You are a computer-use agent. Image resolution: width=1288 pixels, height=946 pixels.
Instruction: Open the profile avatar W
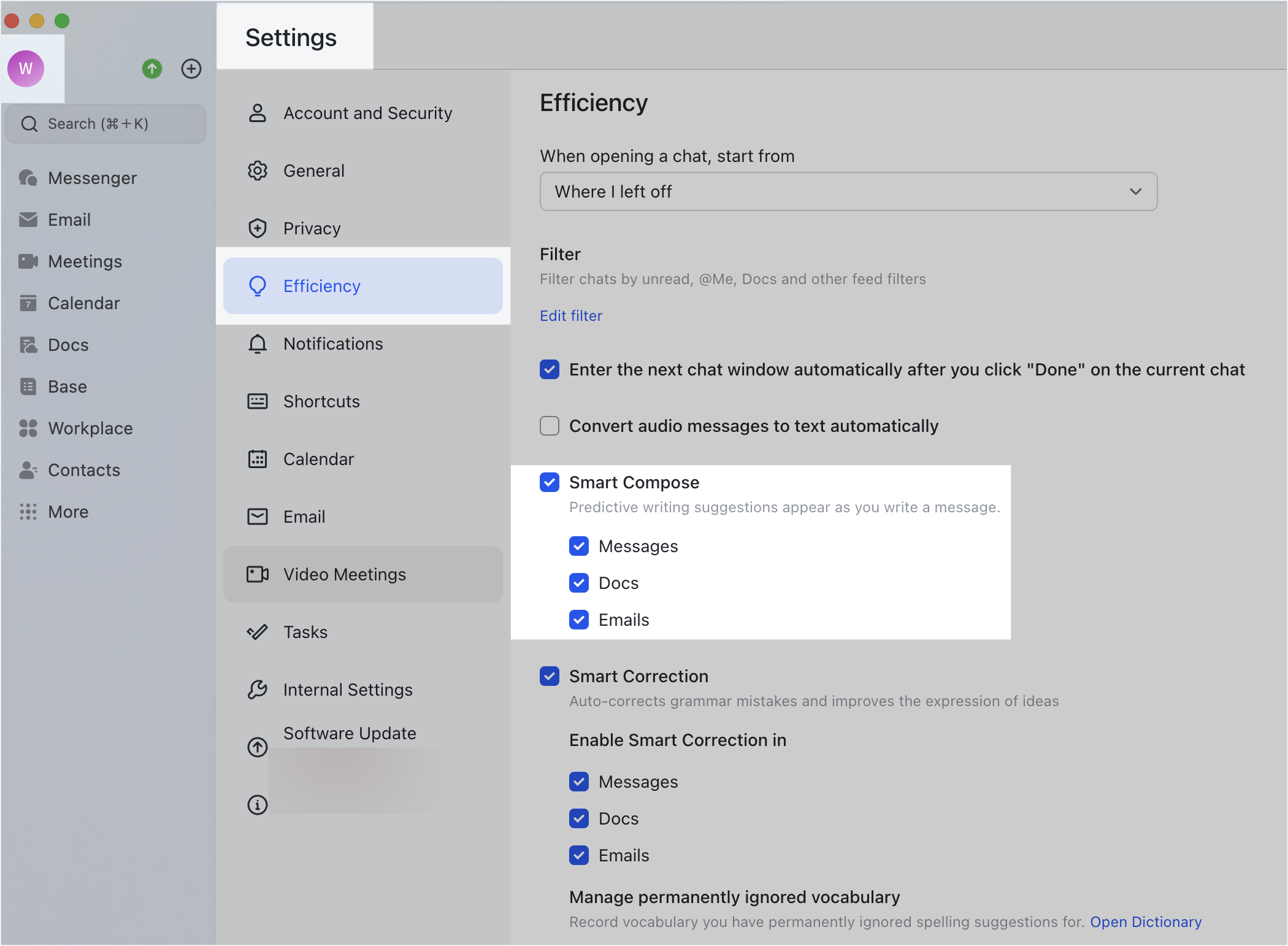(x=25, y=68)
